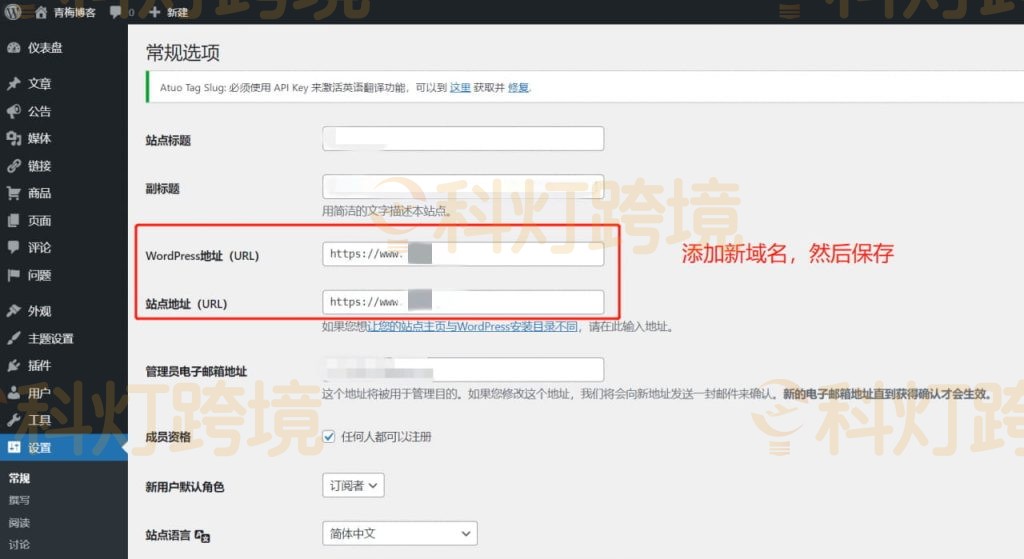Click the 这里 link in the notice
Image resolution: width=1024 pixels, height=559 pixels.
pyautogui.click(x=460, y=88)
